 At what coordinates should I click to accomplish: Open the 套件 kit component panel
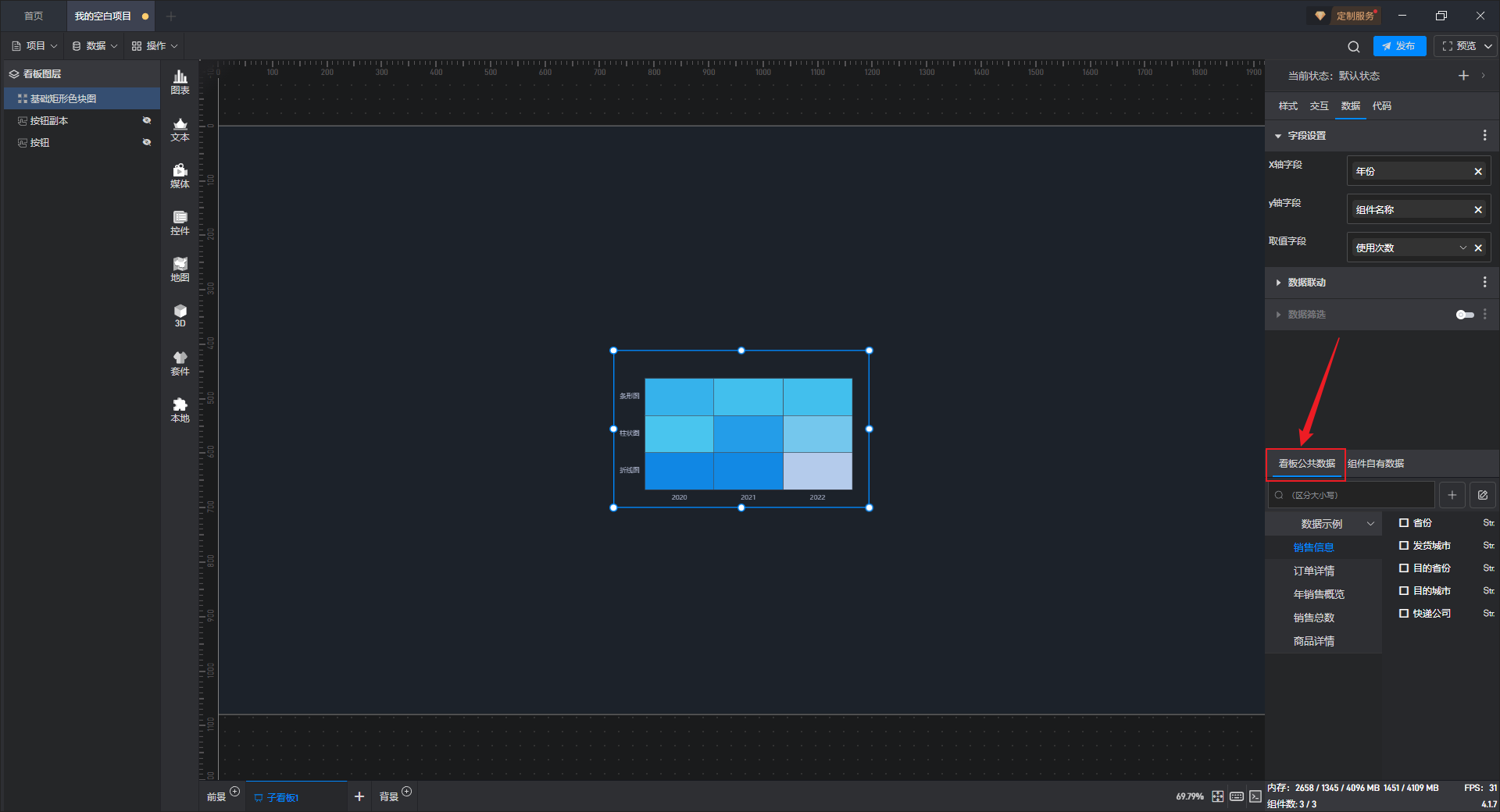(180, 363)
